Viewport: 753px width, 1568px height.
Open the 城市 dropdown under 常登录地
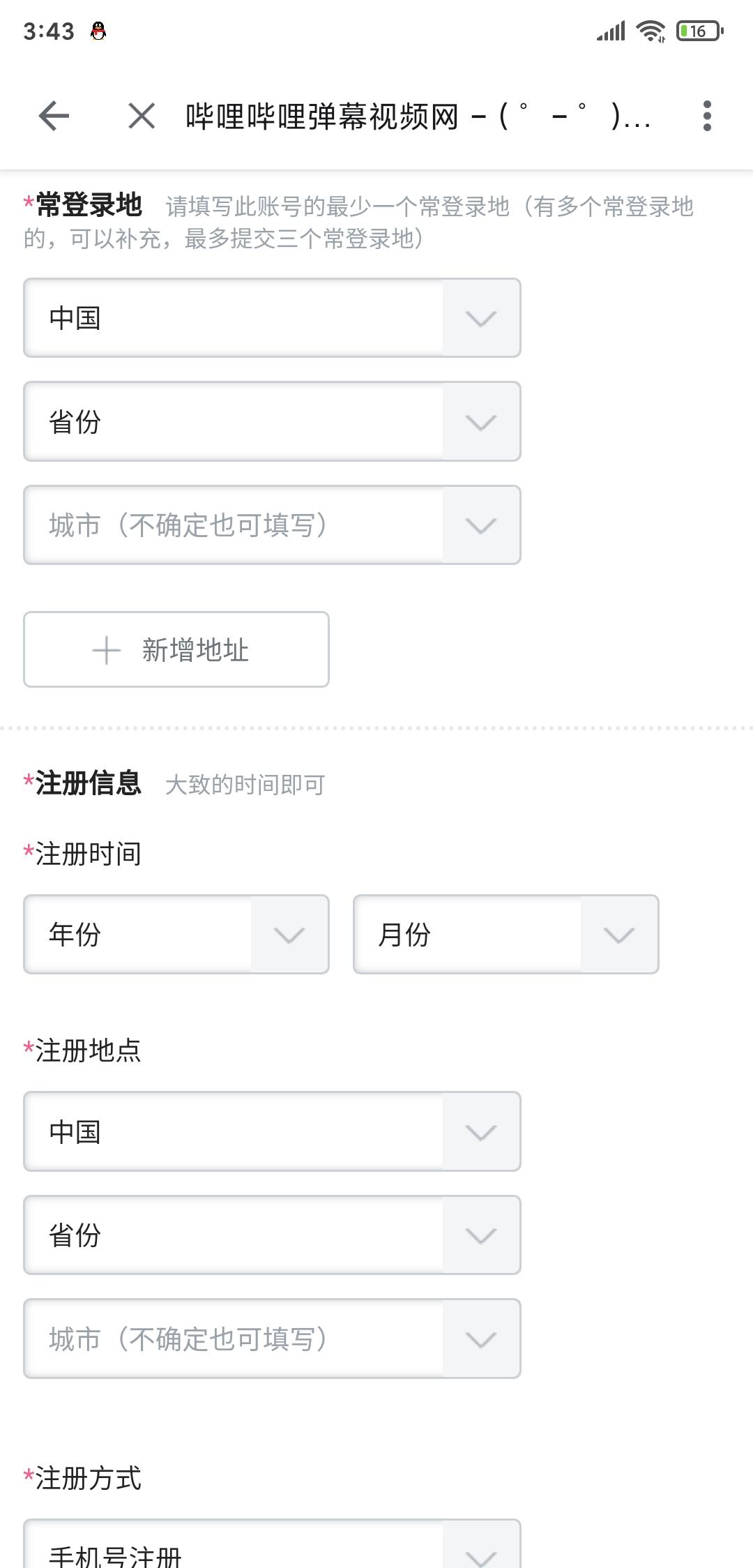[x=272, y=525]
